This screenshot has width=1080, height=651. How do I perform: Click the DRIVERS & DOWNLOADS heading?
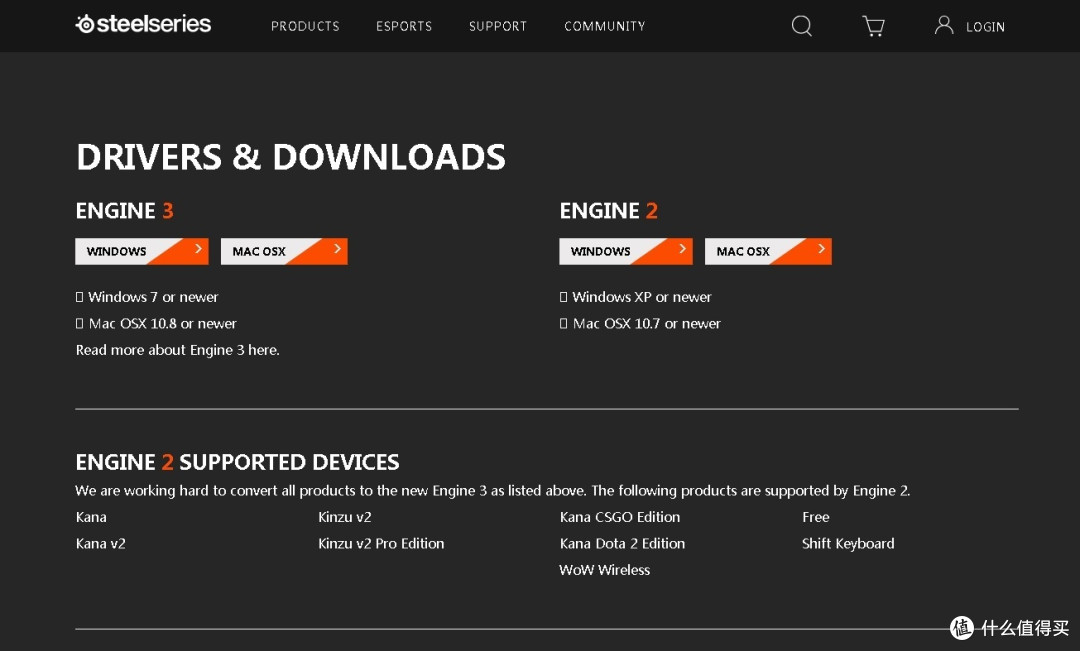291,157
